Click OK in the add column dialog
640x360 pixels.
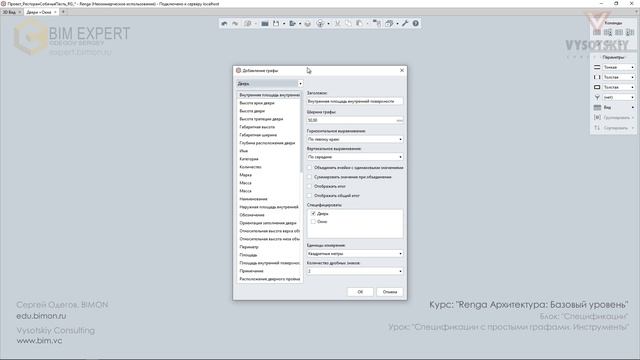pos(360,292)
